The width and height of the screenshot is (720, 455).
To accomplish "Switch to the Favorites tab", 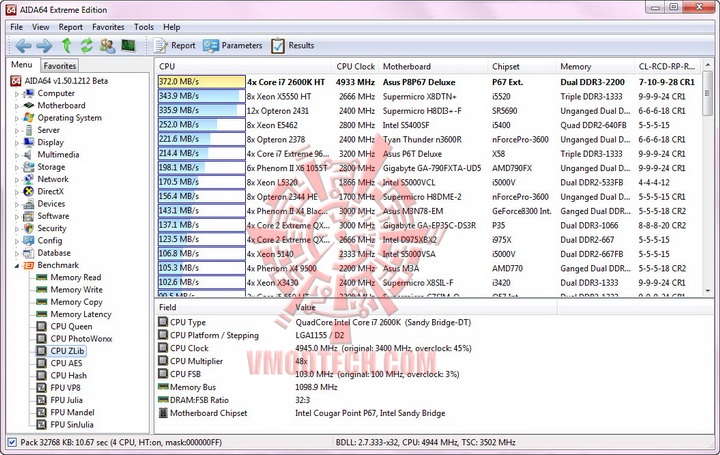I will [60, 66].
